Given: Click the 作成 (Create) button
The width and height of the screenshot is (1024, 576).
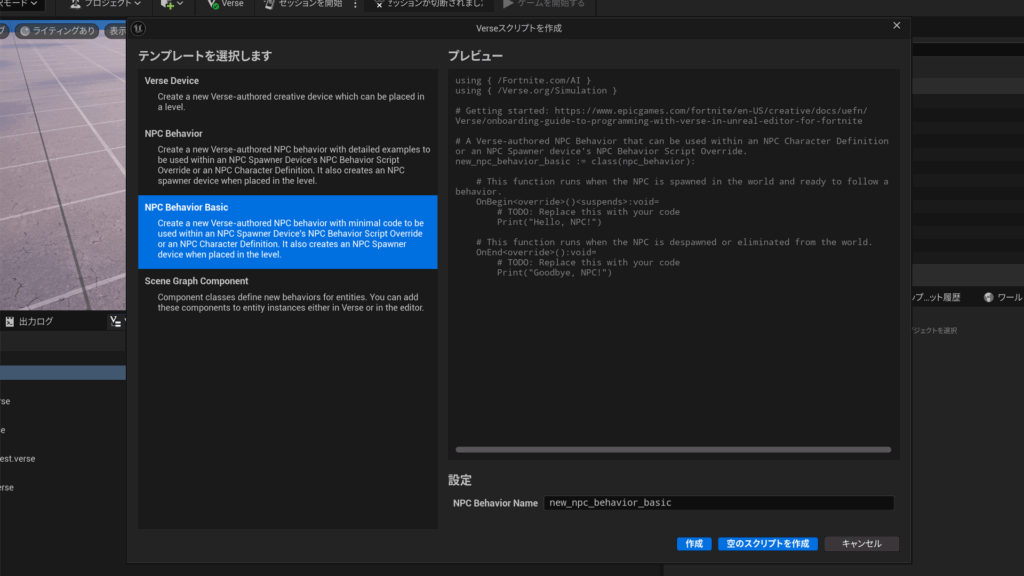Looking at the screenshot, I should tap(694, 544).
